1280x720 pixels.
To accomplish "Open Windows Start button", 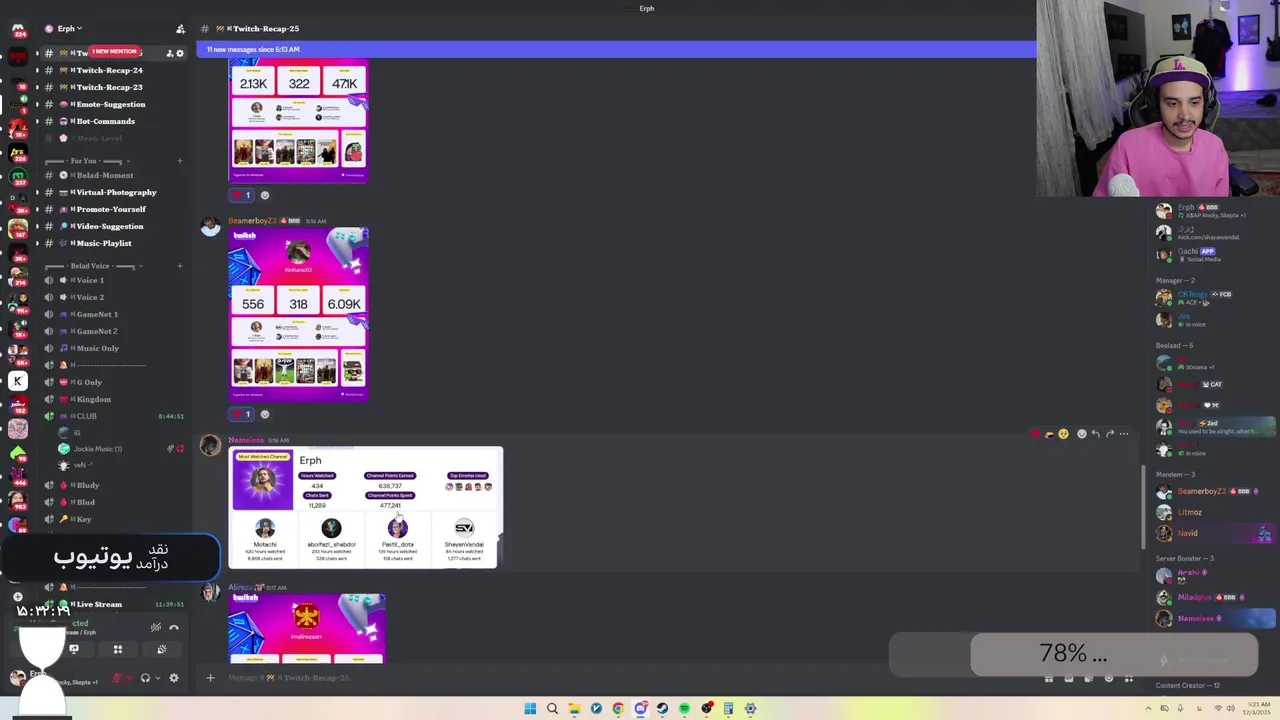I will tap(530, 709).
